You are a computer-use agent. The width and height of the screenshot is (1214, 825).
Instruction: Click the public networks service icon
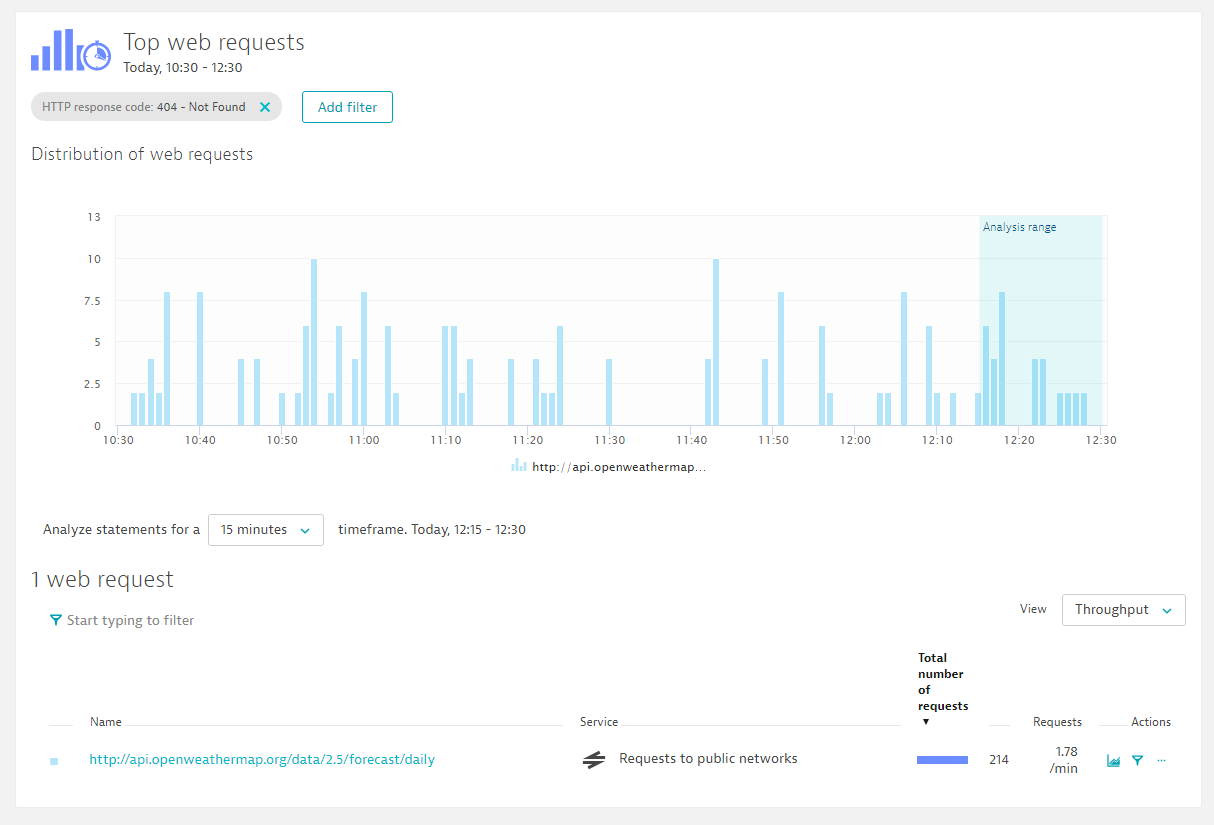point(594,760)
